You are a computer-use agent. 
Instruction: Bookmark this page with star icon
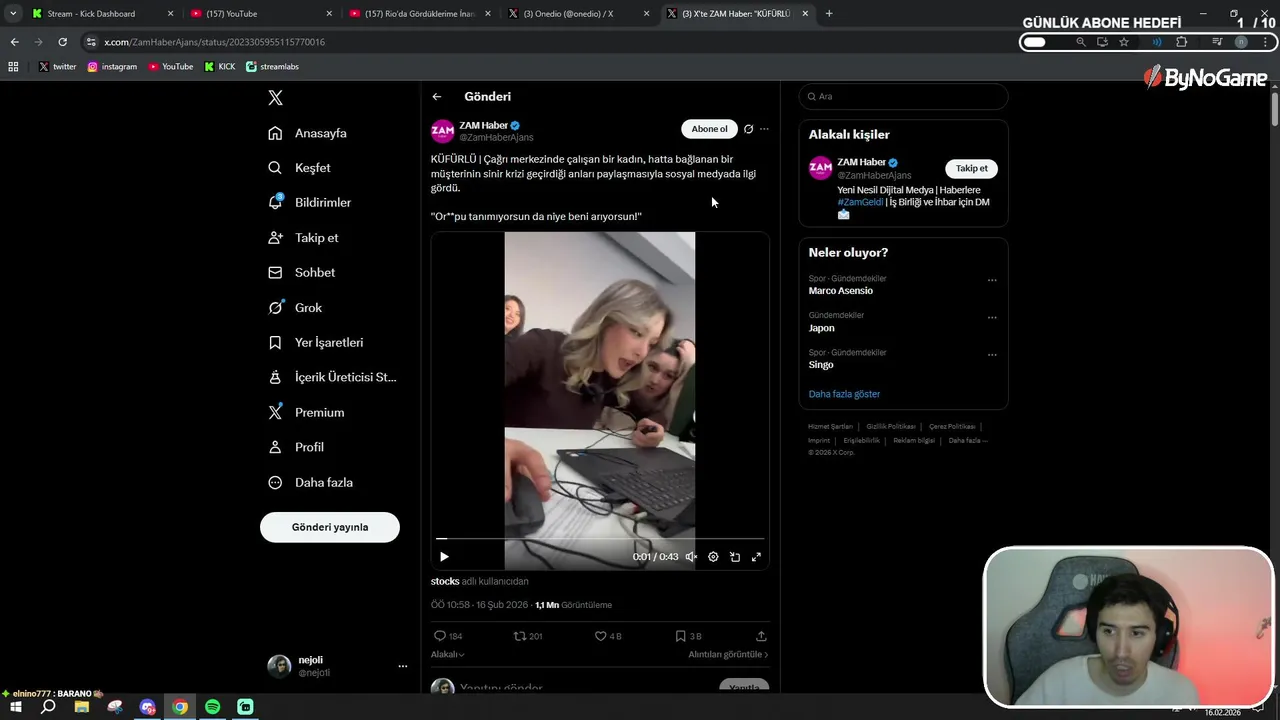[1124, 42]
